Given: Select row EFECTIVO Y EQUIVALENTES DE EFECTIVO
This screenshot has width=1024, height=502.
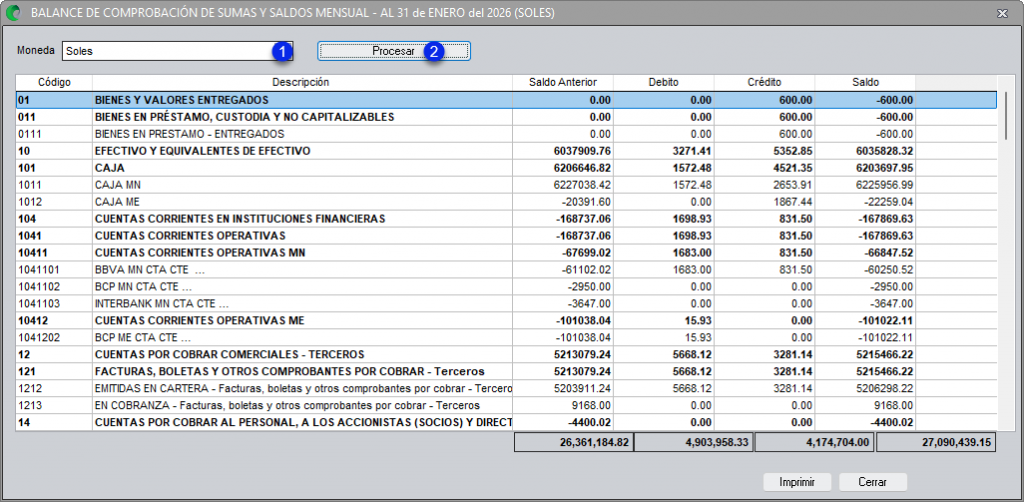Looking at the screenshot, I should point(506,151).
